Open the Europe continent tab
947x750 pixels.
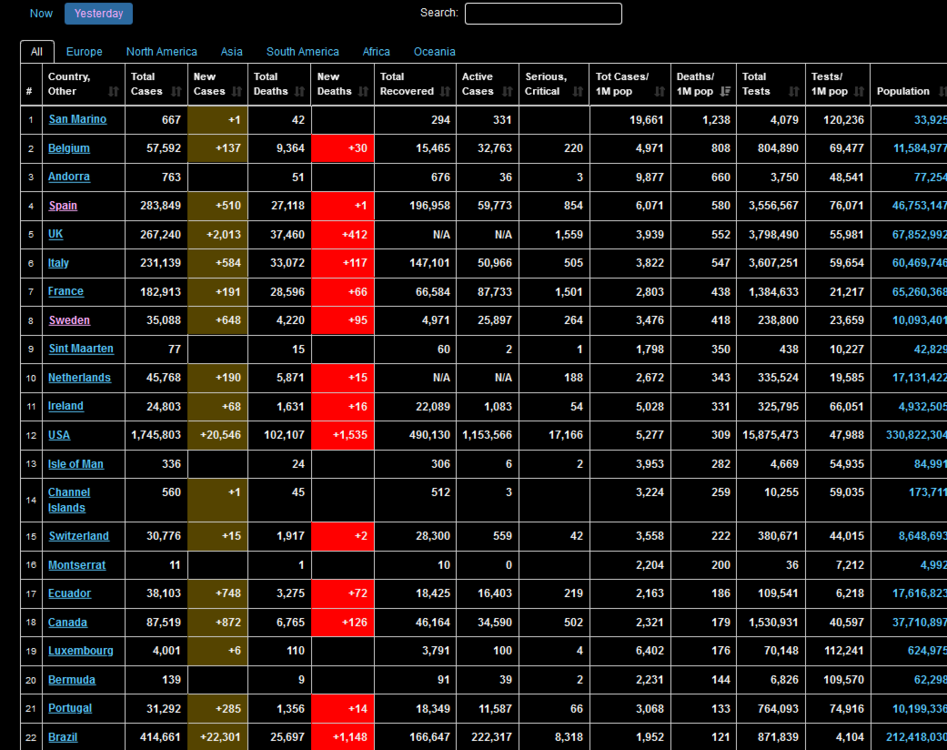click(x=84, y=51)
